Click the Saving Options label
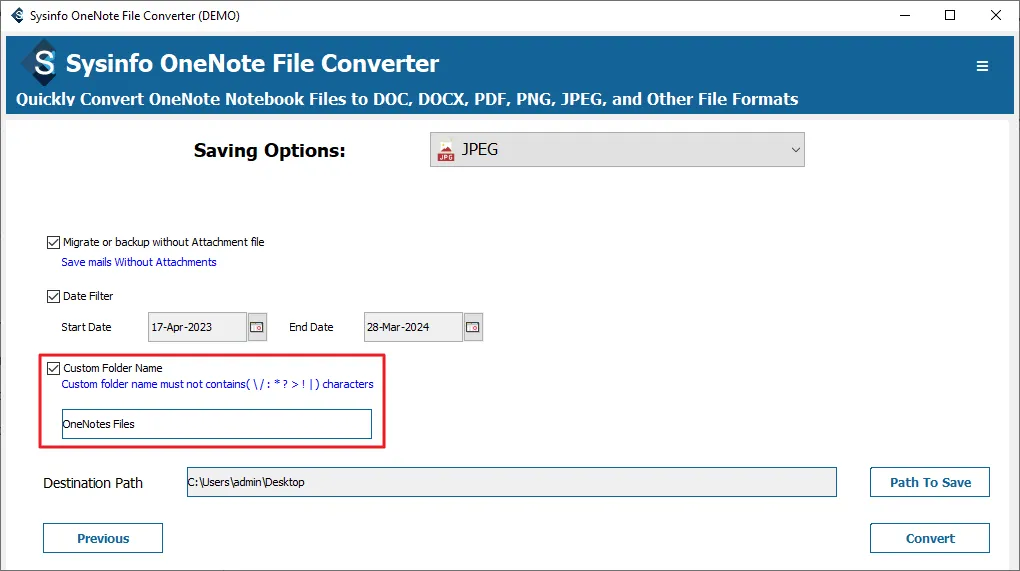 pyautogui.click(x=269, y=150)
